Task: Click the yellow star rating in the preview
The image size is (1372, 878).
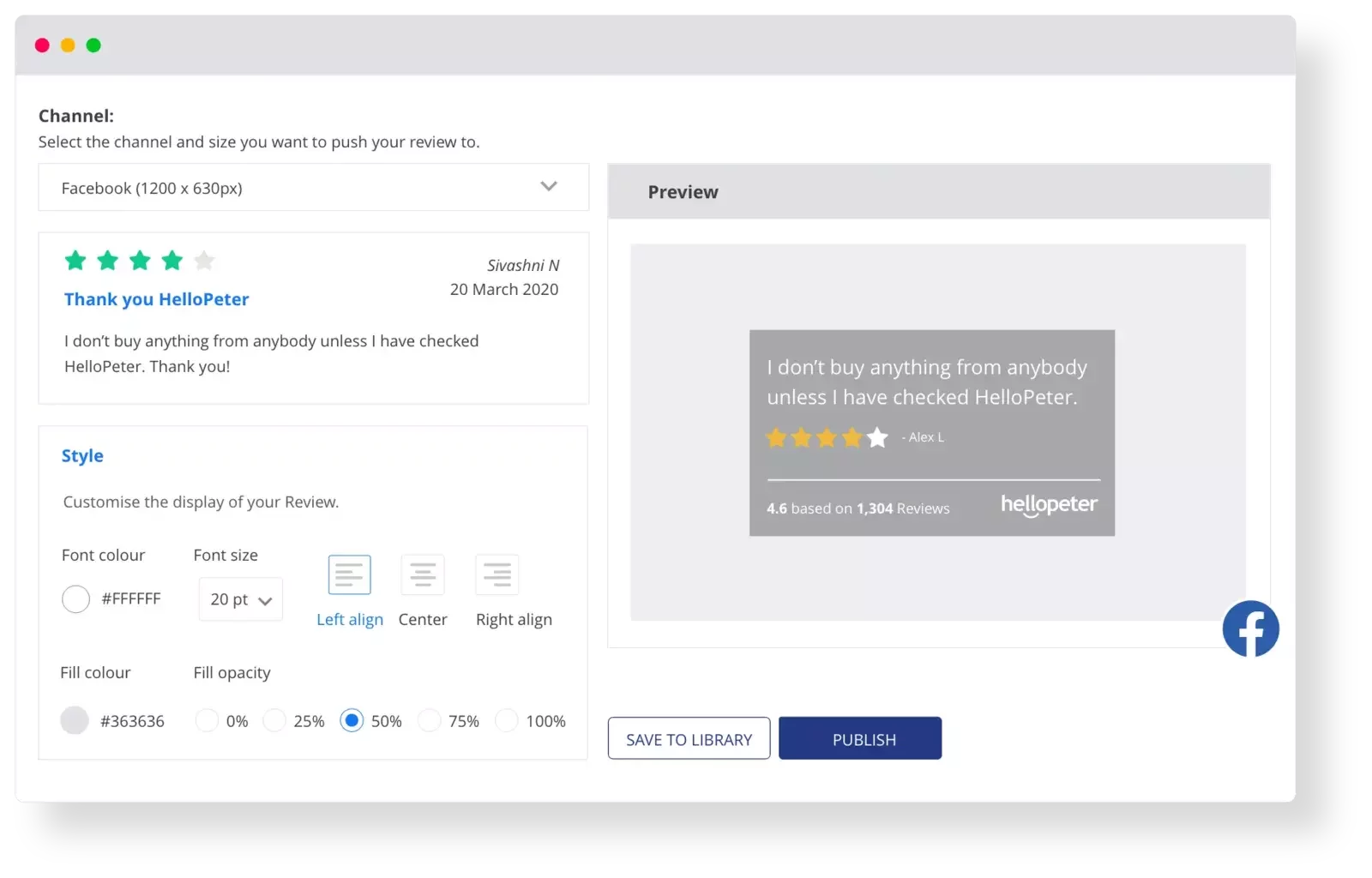Action: [x=825, y=437]
